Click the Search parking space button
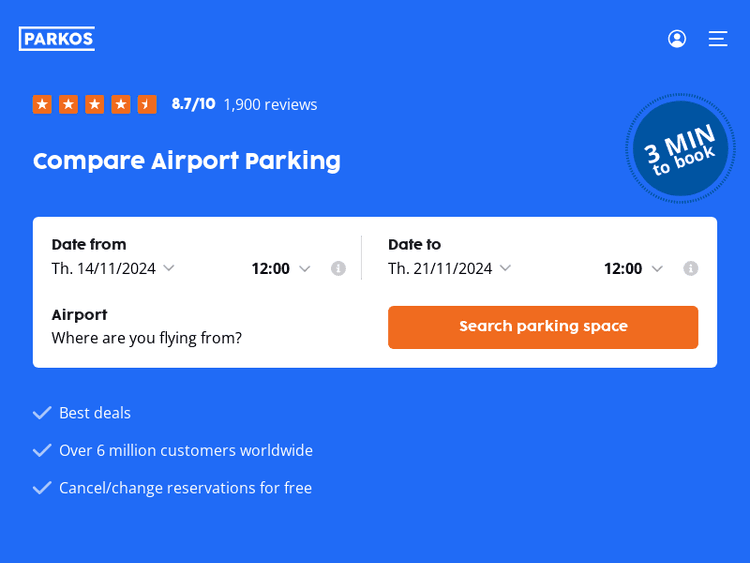The height and width of the screenshot is (563, 750). tap(543, 327)
